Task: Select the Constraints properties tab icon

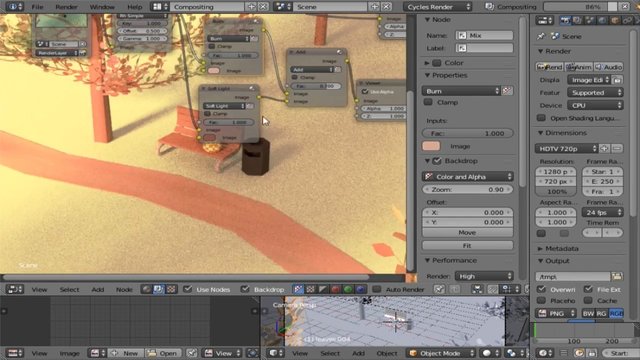Action: (x=627, y=20)
